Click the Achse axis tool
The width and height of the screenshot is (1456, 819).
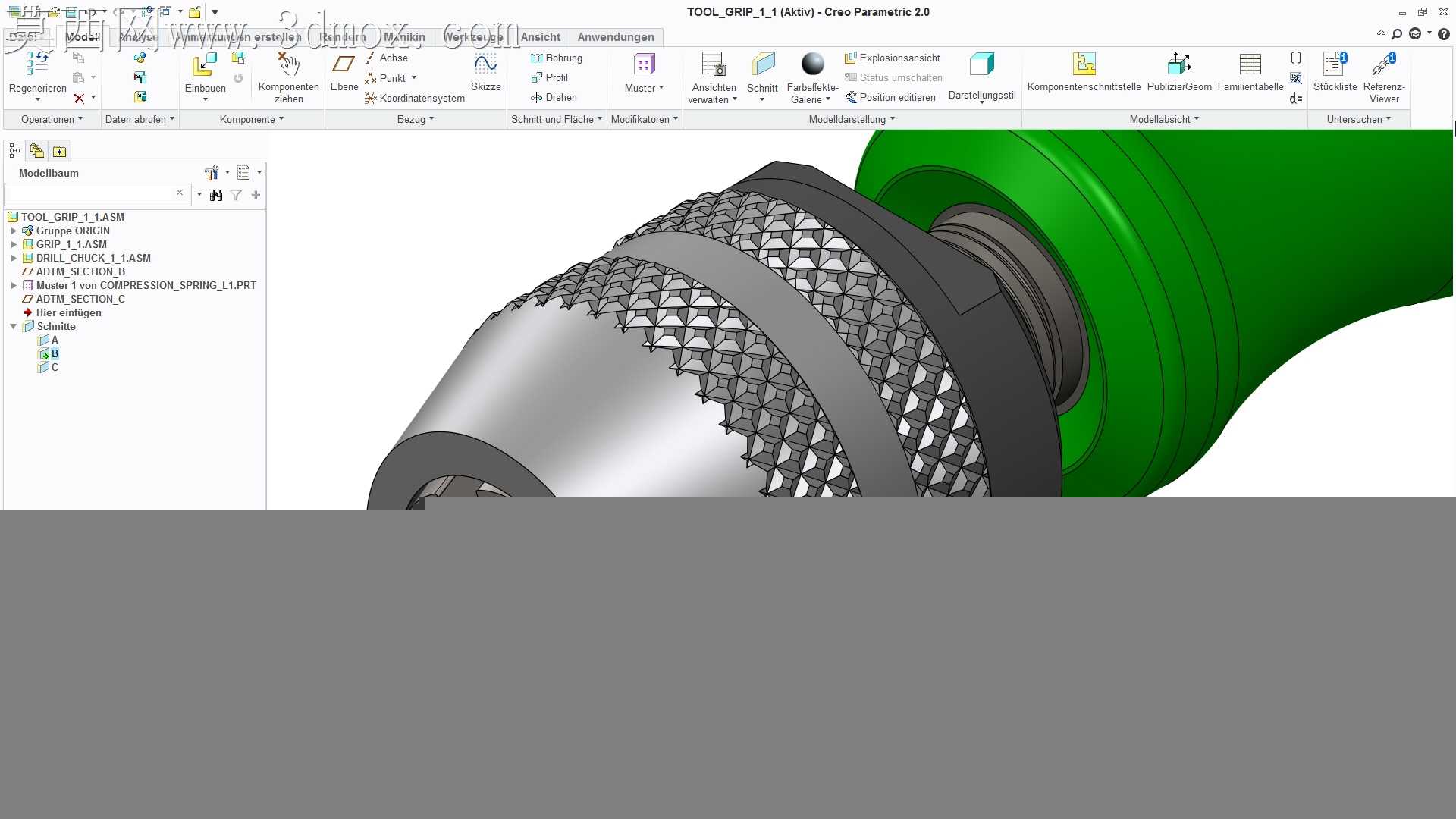tap(386, 58)
